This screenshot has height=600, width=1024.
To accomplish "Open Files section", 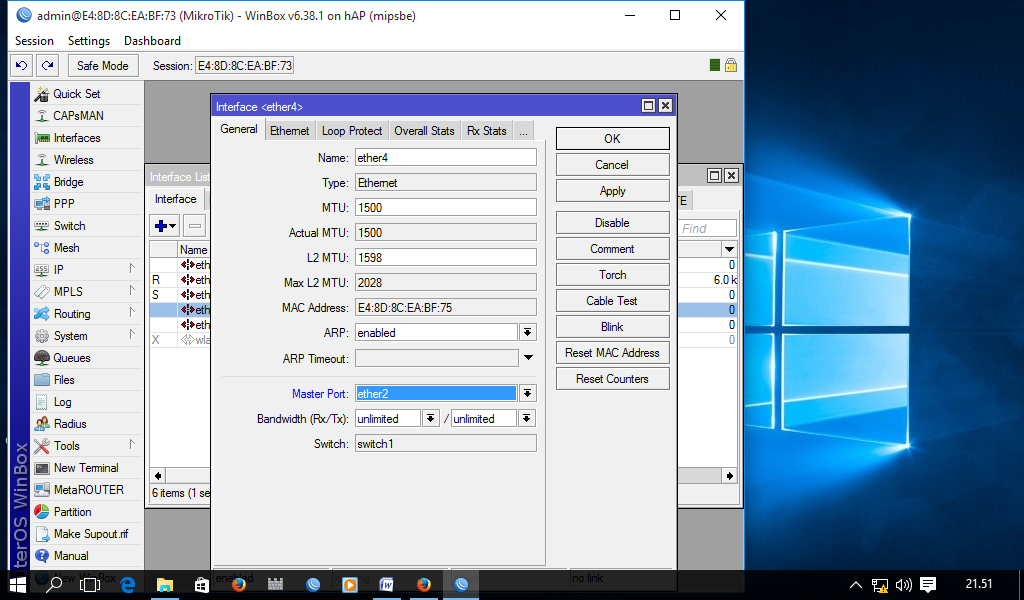I will pyautogui.click(x=64, y=380).
